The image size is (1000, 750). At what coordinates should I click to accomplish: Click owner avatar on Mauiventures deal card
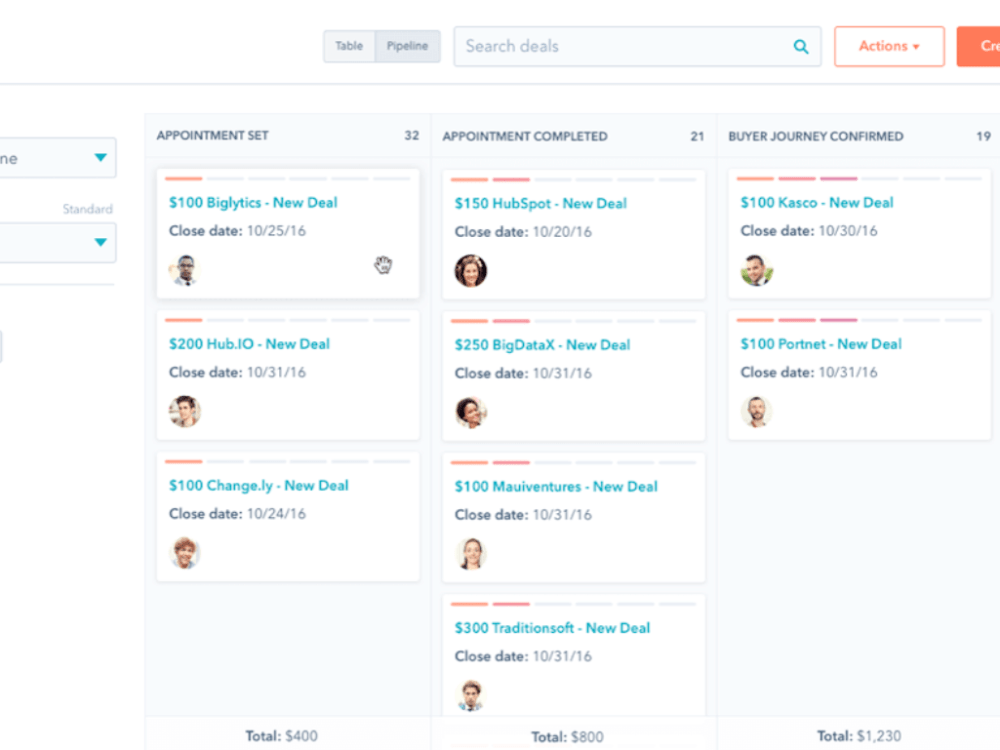(471, 554)
